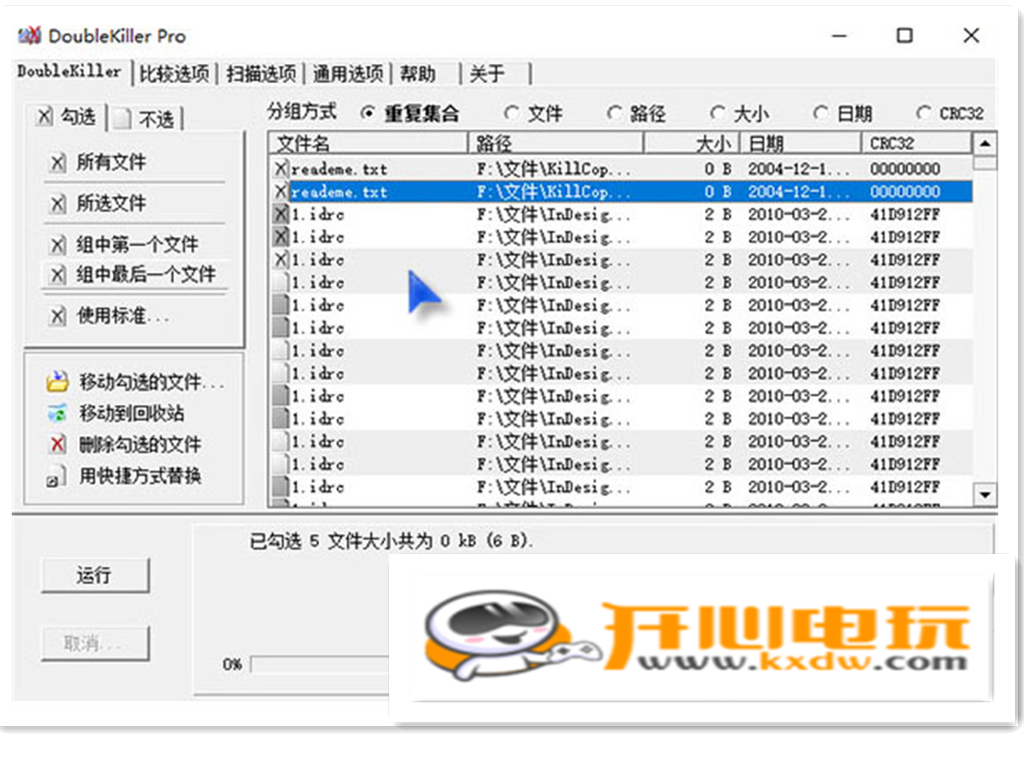Uncheck the highlighted readme.txt row checkbox
Viewport: 1024px width, 768px height.
pyautogui.click(x=282, y=191)
